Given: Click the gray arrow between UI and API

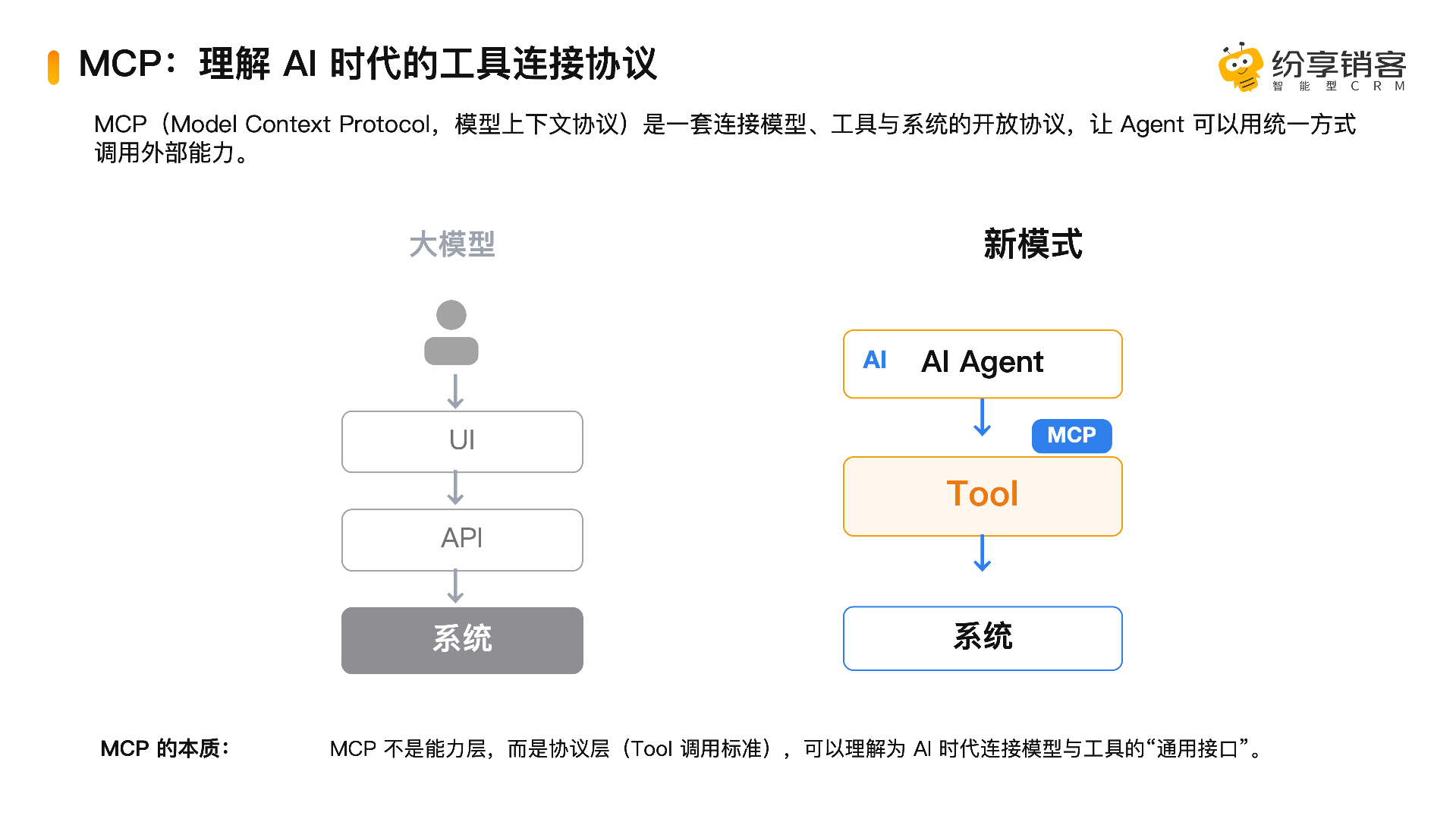Looking at the screenshot, I should 455,488.
